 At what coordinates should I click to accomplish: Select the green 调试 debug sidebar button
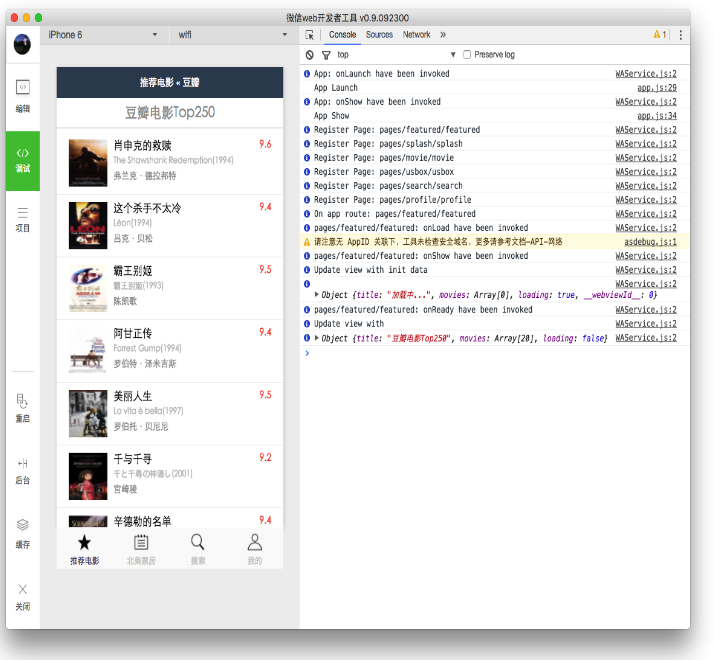pos(23,161)
